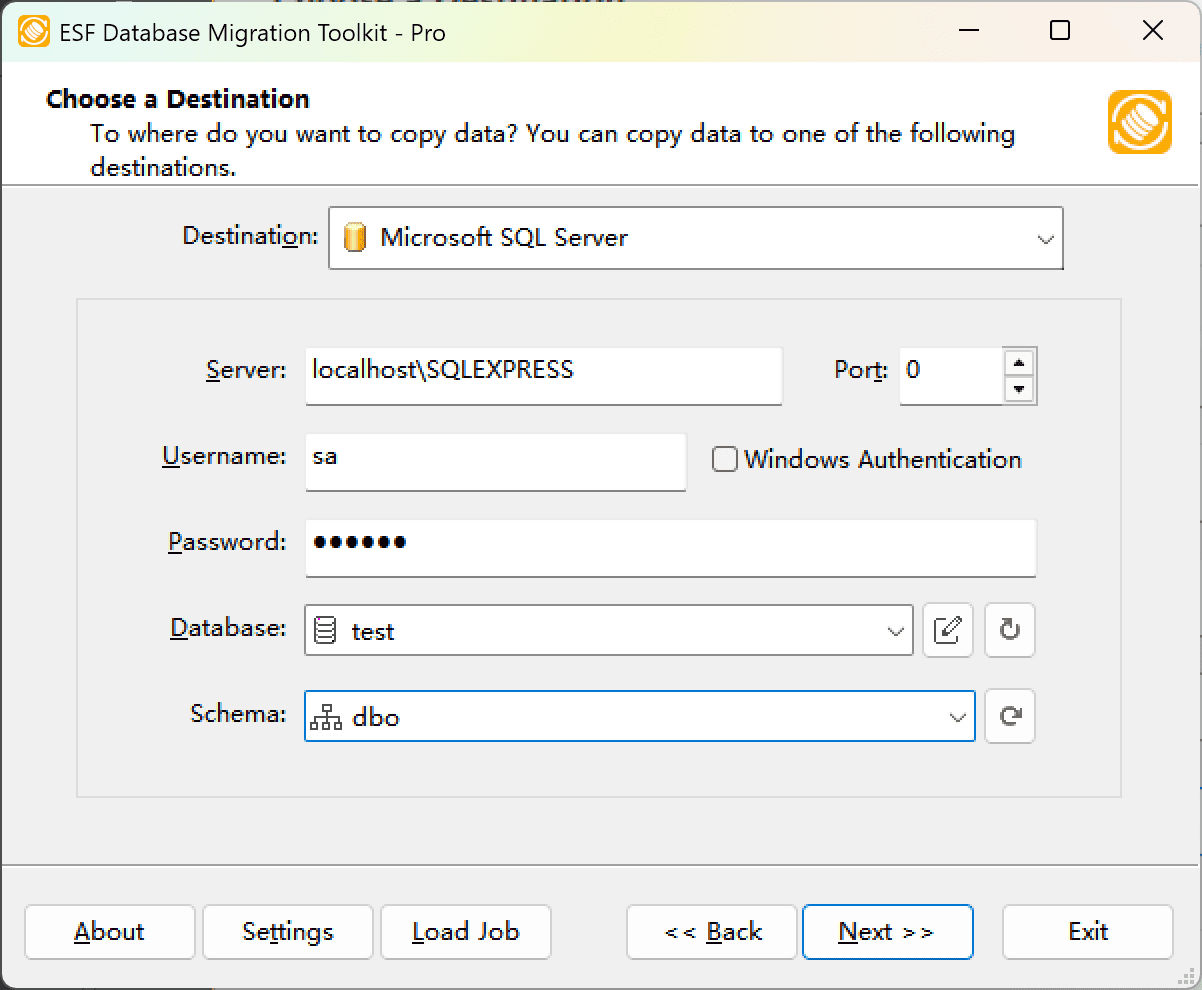
Task: Open the database editor with pencil icon
Action: 947,630
